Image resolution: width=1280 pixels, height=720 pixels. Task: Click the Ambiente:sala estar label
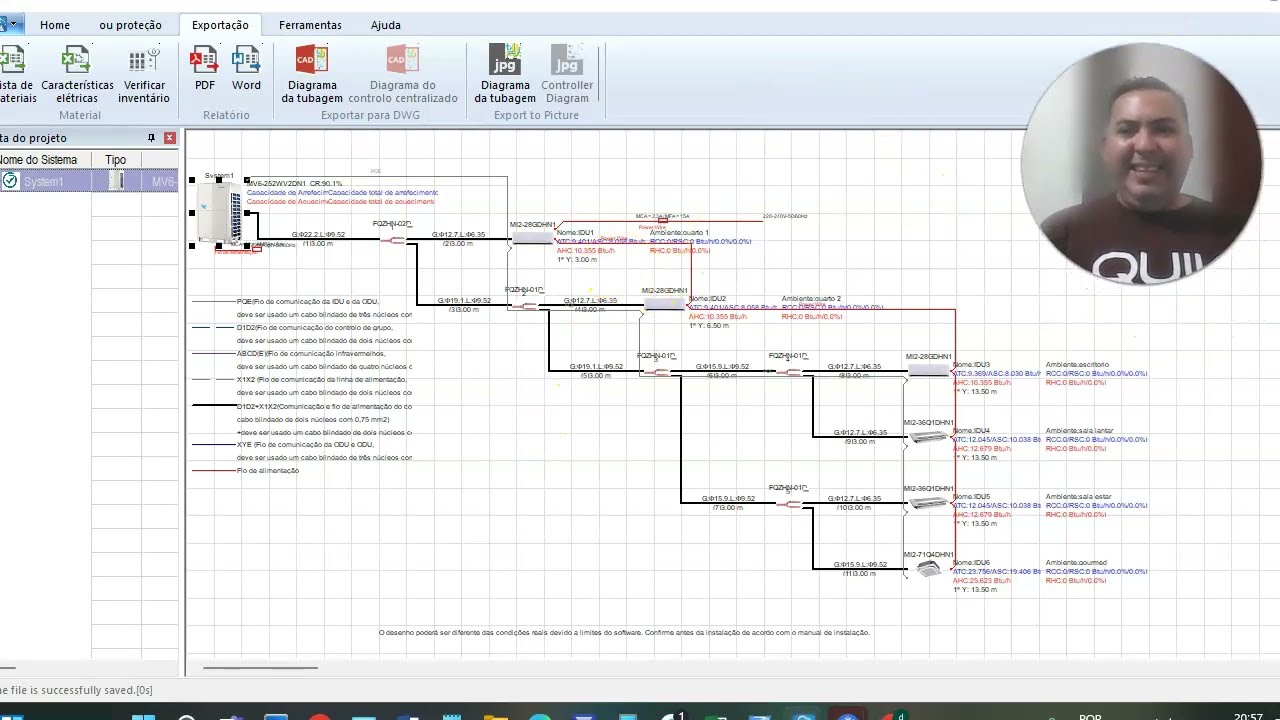[1078, 496]
